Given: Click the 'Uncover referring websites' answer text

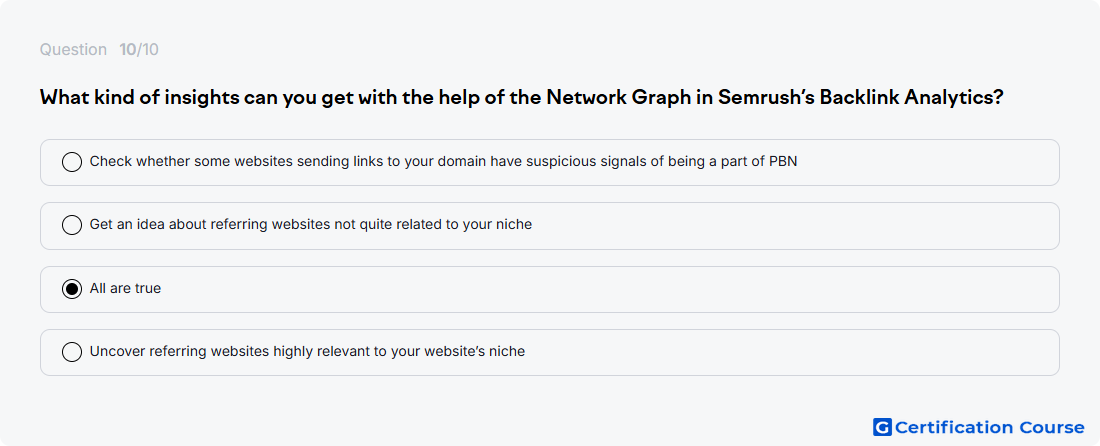Looking at the screenshot, I should tap(307, 351).
